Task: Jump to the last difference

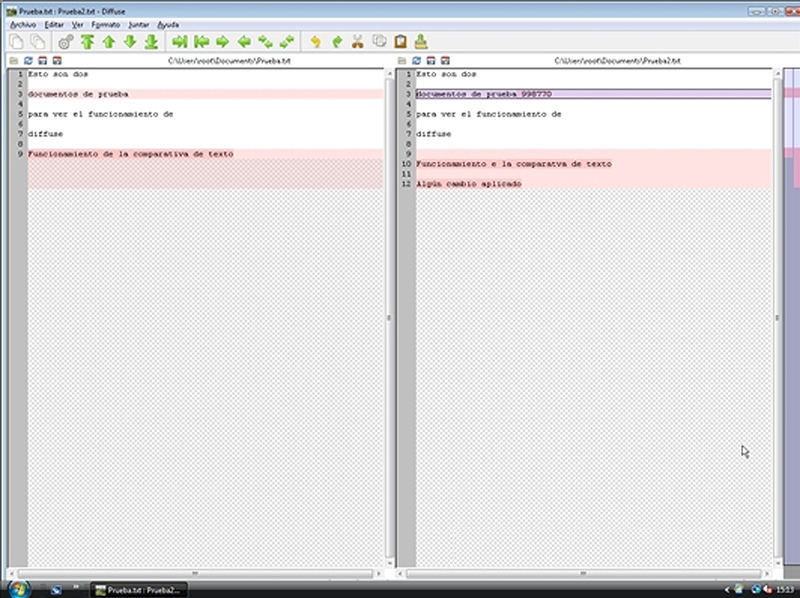Action: [x=151, y=42]
